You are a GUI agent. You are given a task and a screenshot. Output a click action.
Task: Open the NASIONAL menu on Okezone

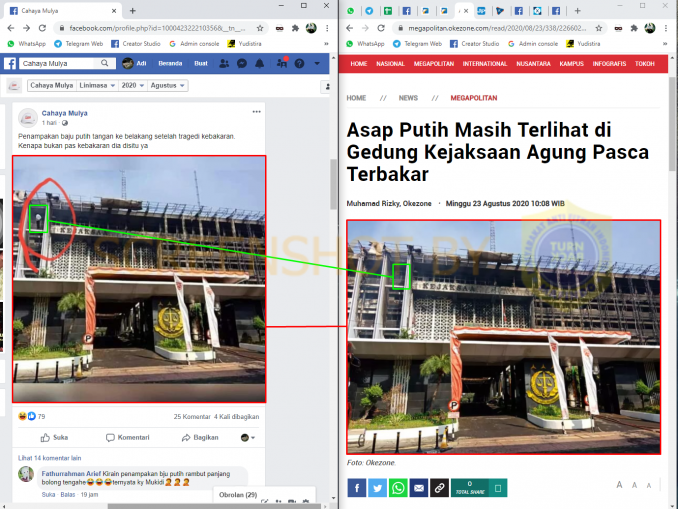pos(390,64)
